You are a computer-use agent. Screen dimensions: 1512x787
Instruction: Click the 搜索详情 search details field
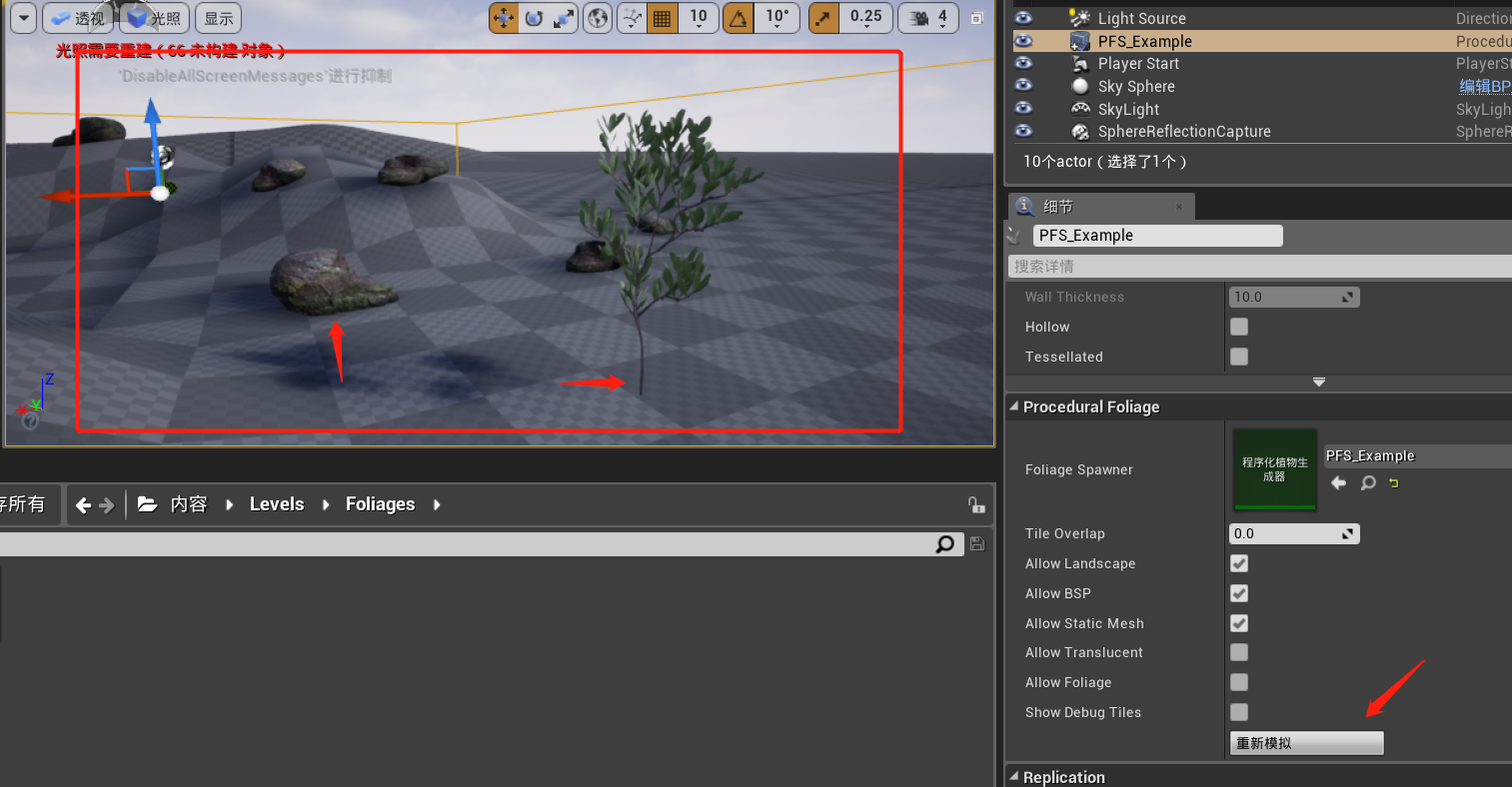[1259, 267]
